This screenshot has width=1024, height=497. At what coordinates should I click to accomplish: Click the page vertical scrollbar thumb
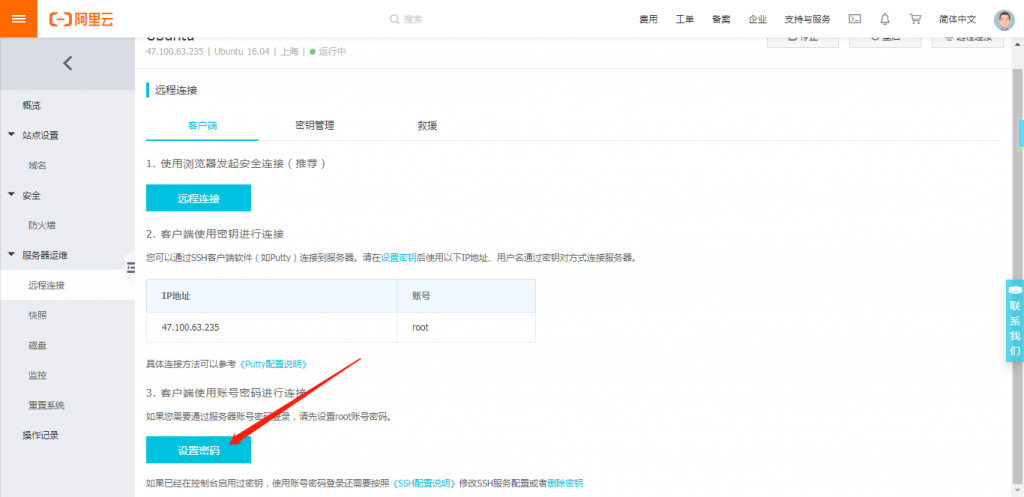[x=1020, y=133]
